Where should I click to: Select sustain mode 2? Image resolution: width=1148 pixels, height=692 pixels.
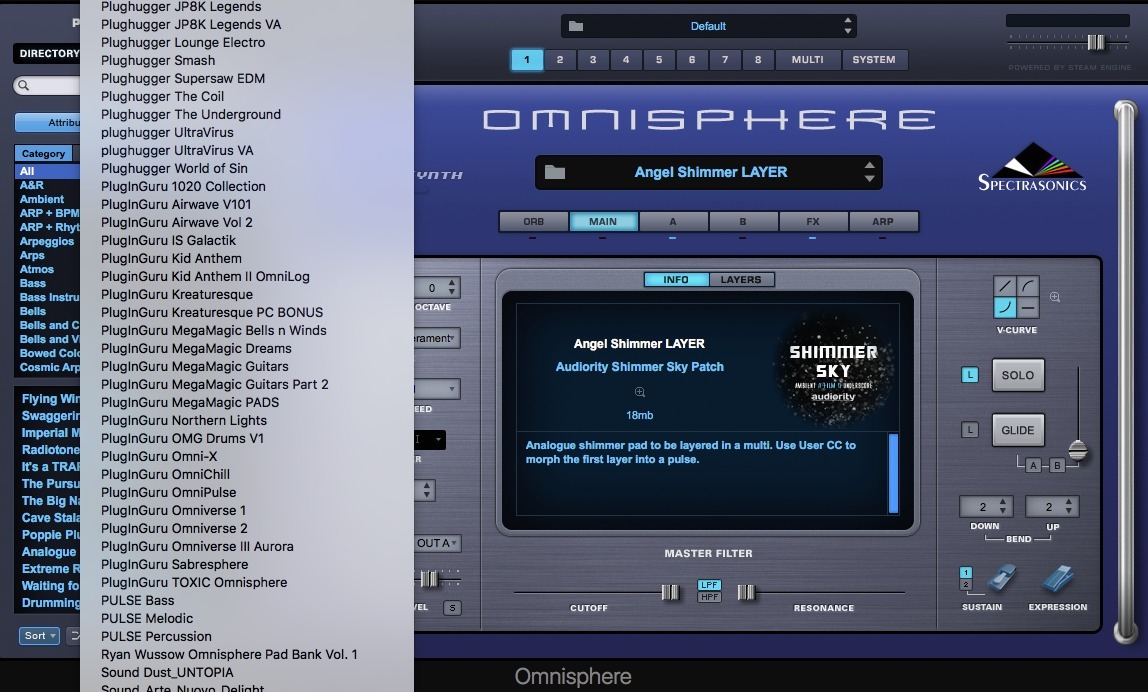click(x=966, y=584)
